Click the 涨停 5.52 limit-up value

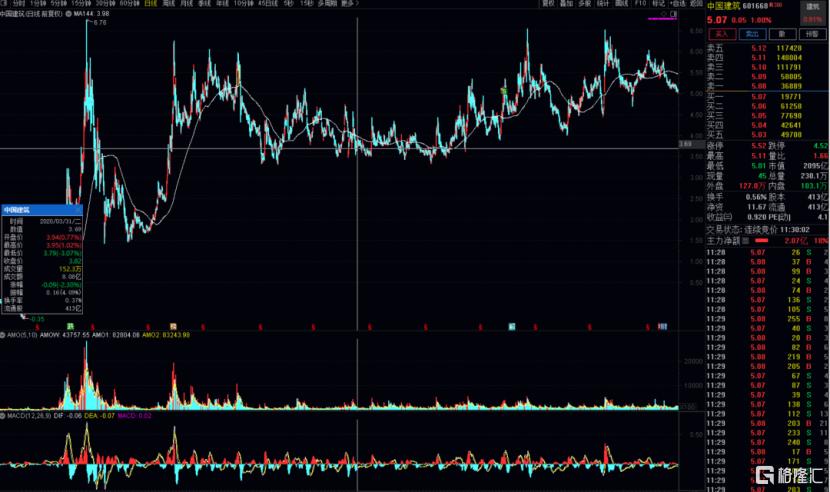coord(759,146)
